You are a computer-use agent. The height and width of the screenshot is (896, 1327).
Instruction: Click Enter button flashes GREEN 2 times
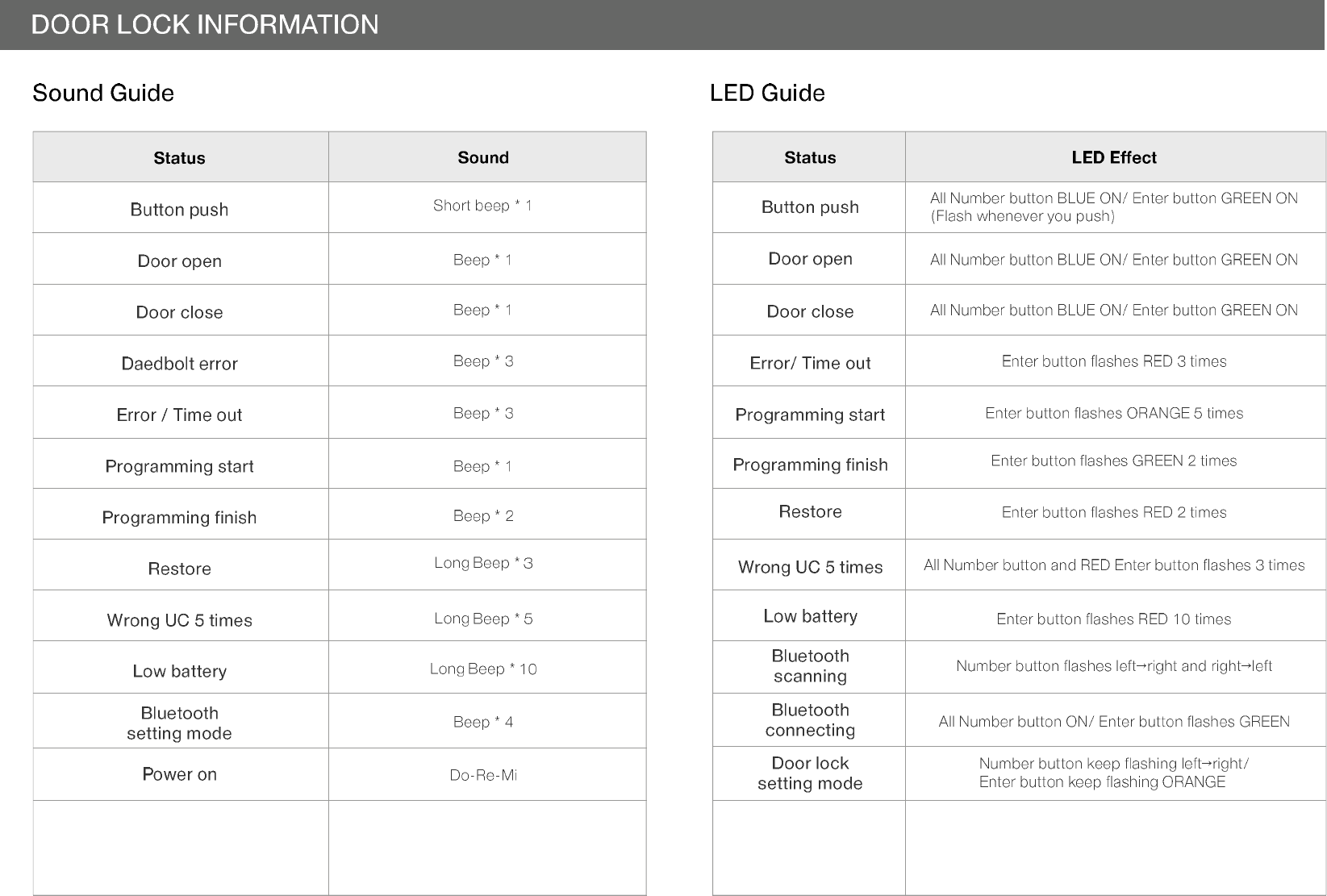(1114, 461)
